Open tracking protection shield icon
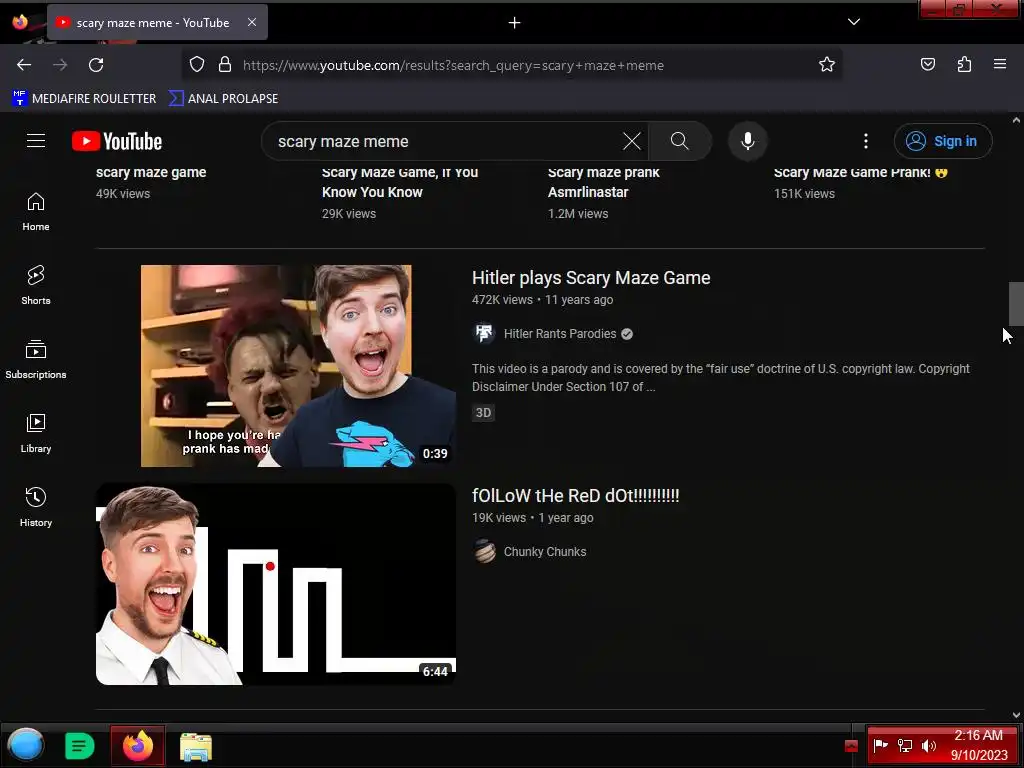Screen dimensions: 1024x768 pyautogui.click(x=197, y=65)
